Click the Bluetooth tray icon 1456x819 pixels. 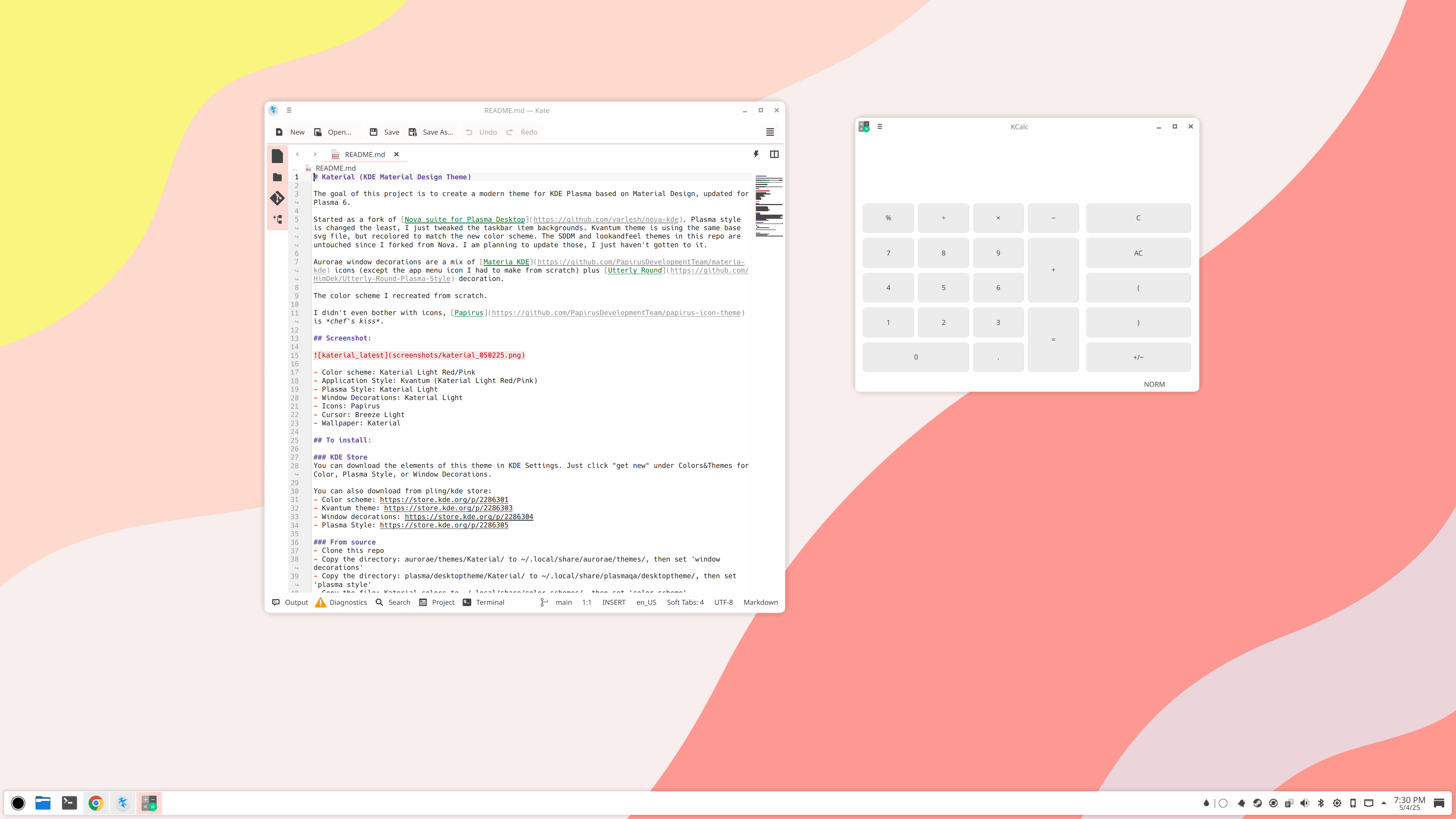point(1321,803)
